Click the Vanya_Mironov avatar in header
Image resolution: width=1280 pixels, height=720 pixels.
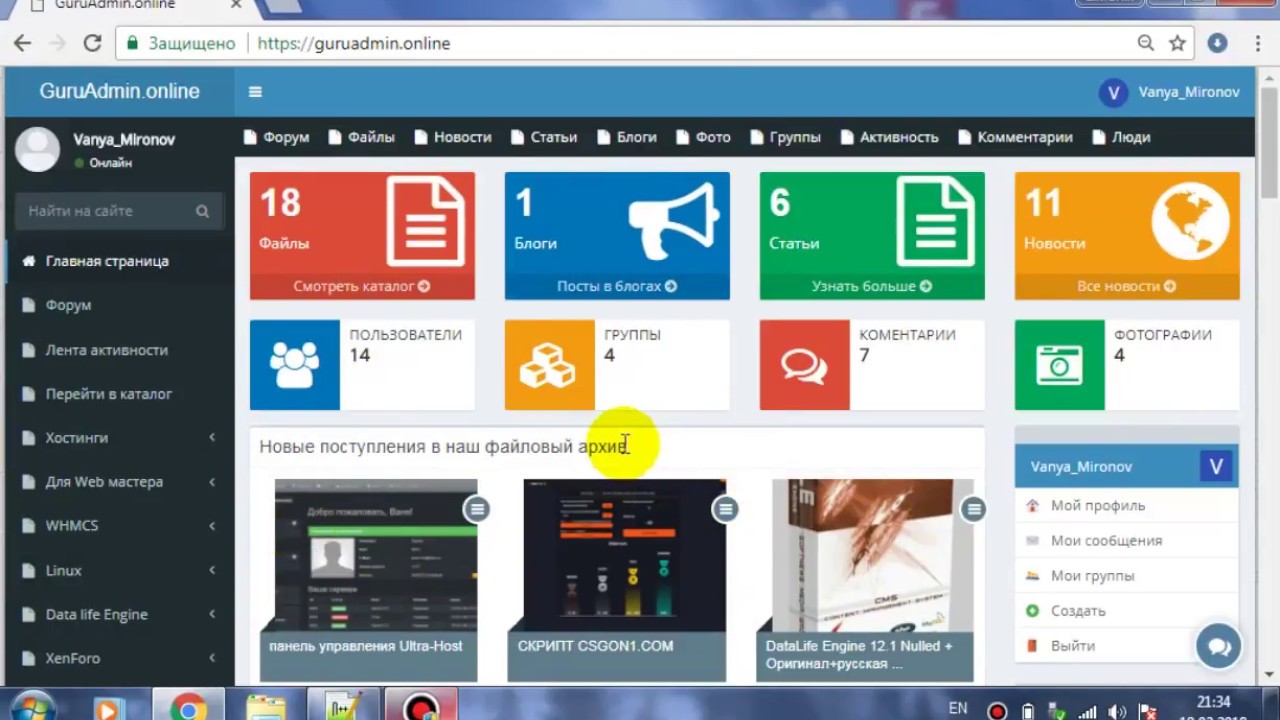click(x=1113, y=92)
